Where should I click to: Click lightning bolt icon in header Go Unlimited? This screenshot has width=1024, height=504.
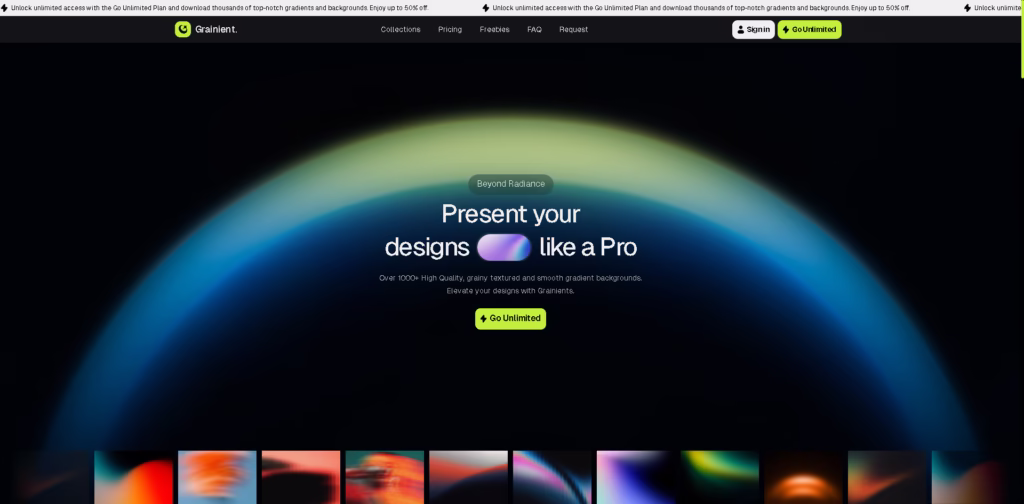tap(786, 29)
